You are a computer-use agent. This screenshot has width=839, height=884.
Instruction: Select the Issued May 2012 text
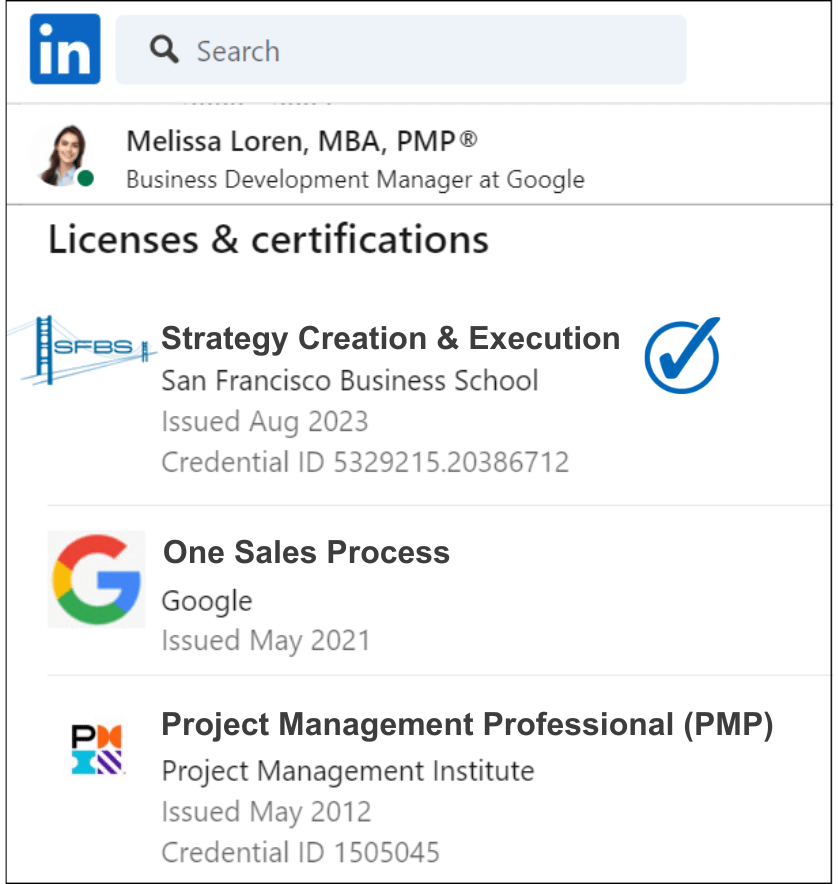tap(266, 812)
